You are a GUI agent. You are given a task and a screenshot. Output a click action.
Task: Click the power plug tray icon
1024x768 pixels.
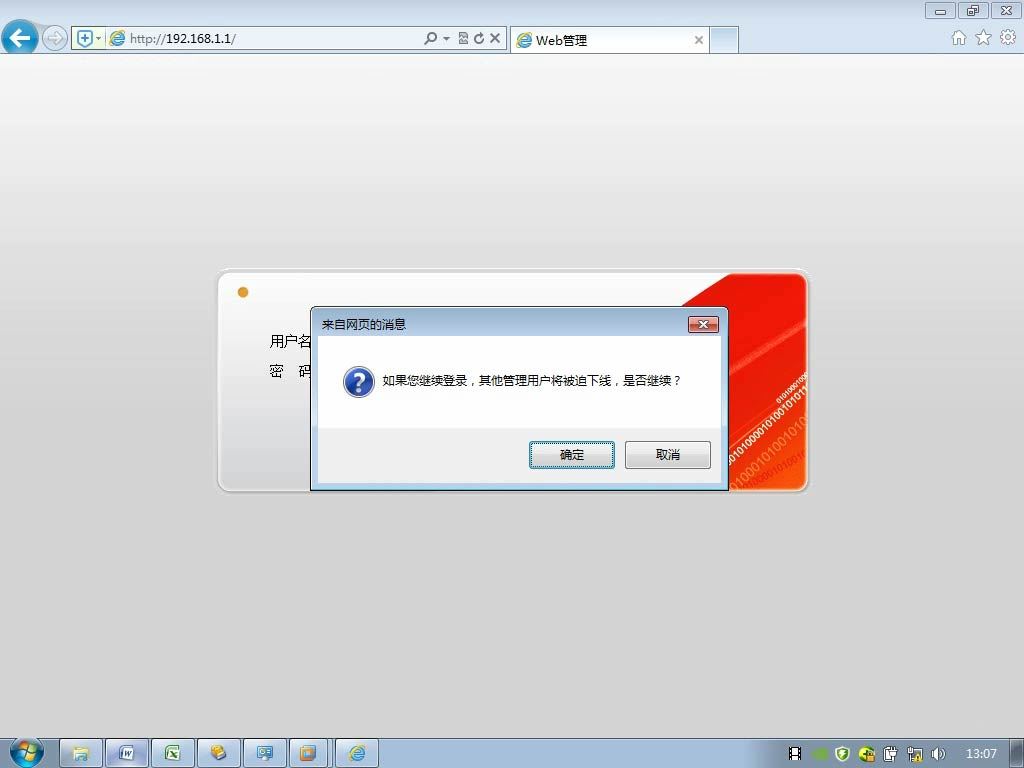pyautogui.click(x=891, y=754)
